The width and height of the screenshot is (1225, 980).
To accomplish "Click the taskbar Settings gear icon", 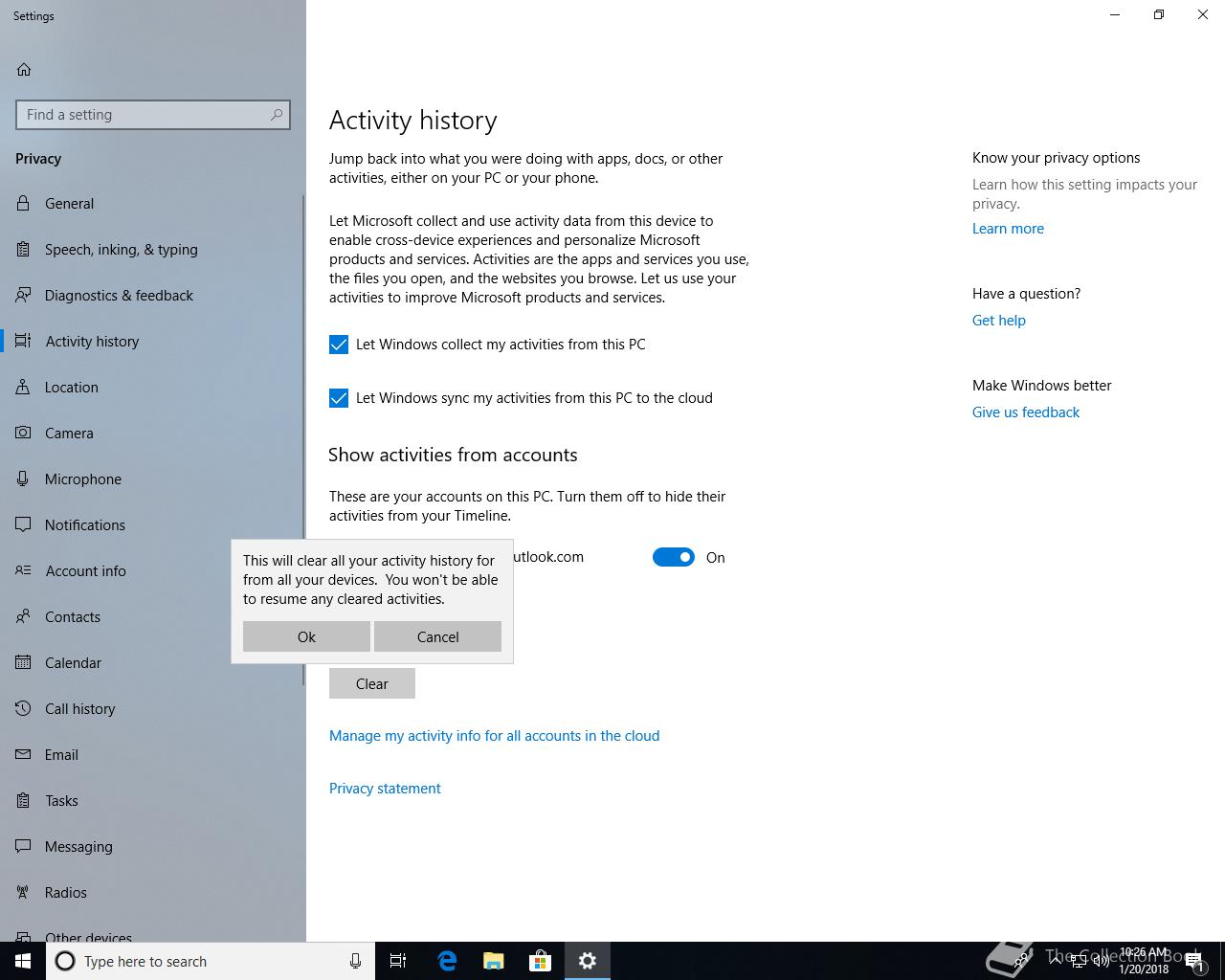I will pos(588,961).
